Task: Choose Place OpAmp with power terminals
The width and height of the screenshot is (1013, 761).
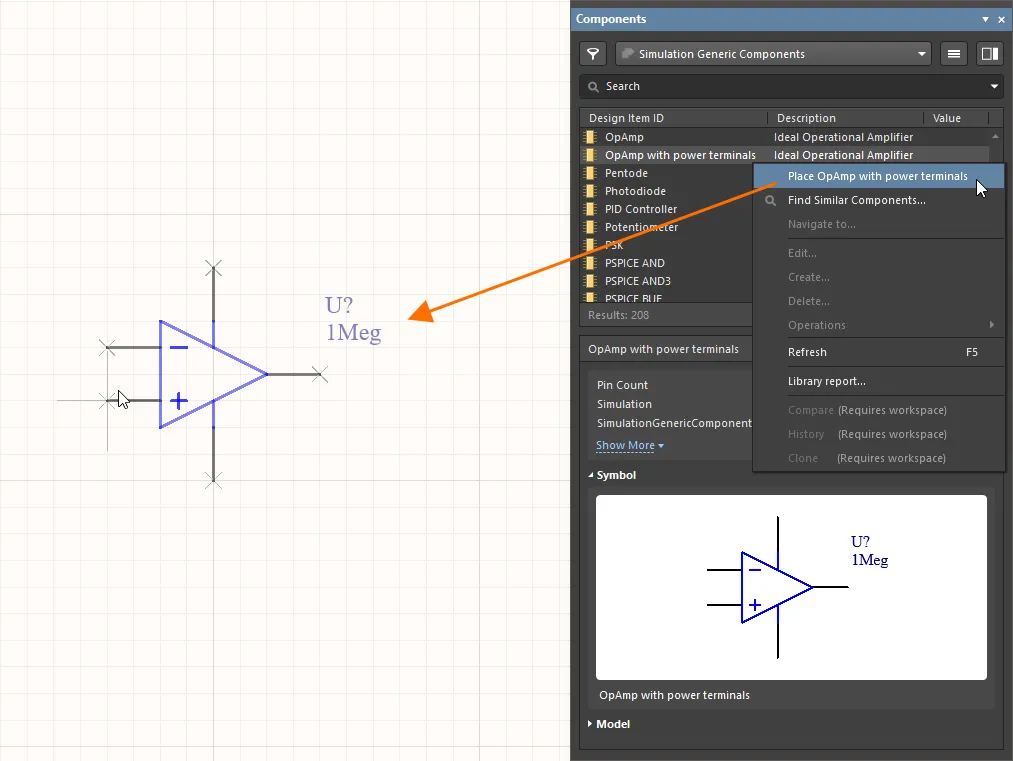Action: (877, 176)
